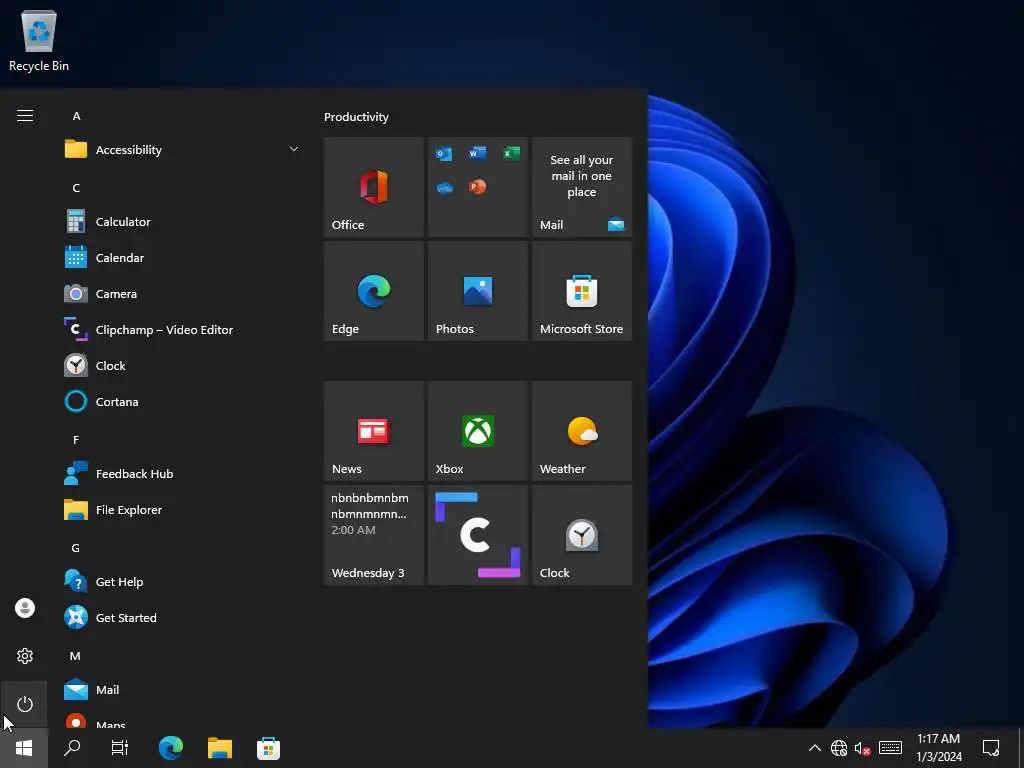
Task: Launch Edge from the taskbar
Action: click(x=170, y=748)
